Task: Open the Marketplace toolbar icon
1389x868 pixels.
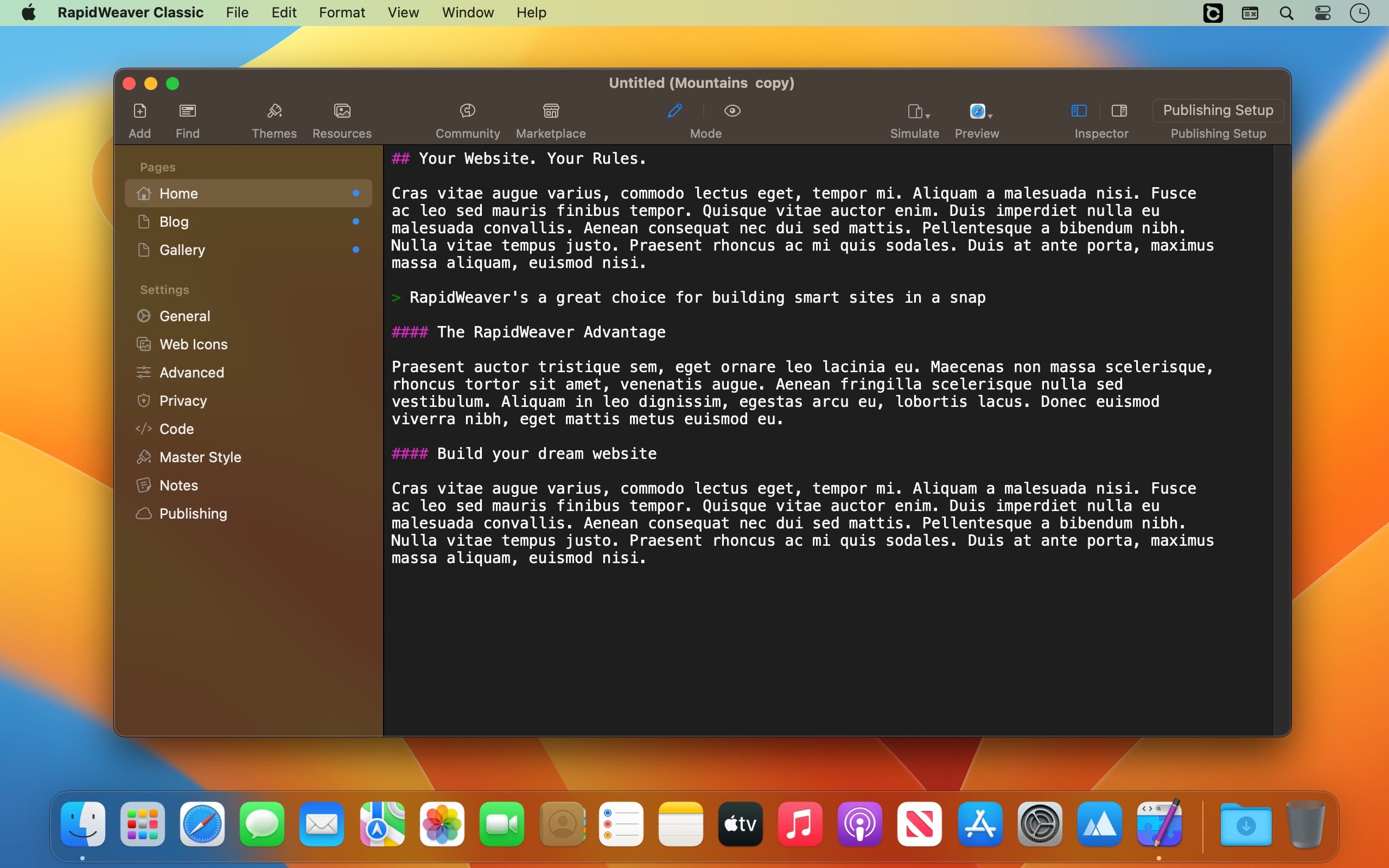Action: tap(550, 111)
